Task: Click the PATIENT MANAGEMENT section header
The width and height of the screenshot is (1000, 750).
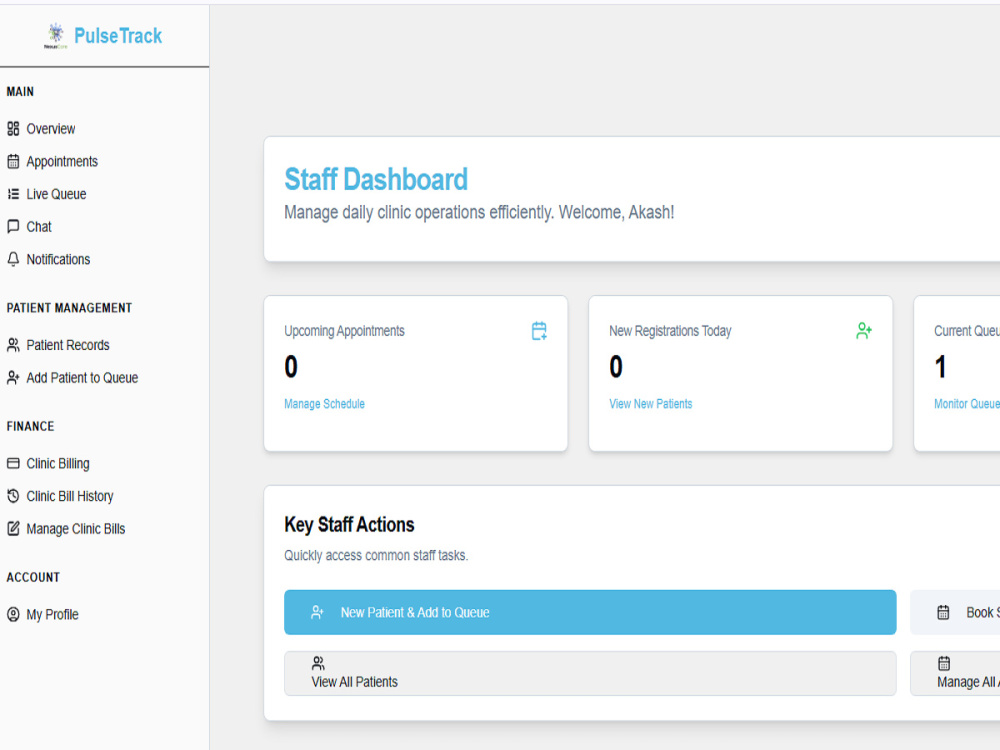Action: (70, 308)
